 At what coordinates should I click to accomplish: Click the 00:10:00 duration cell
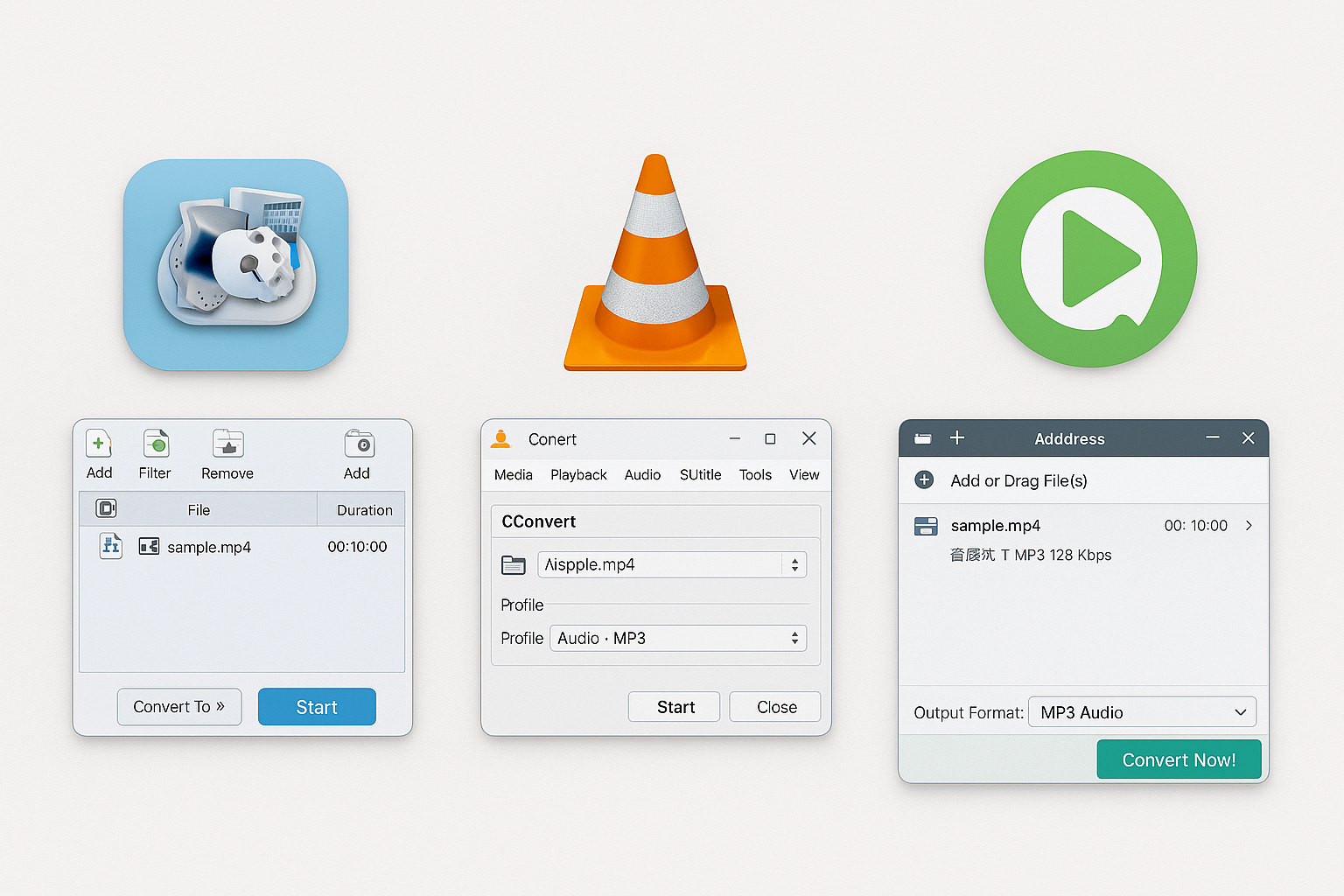[x=357, y=547]
